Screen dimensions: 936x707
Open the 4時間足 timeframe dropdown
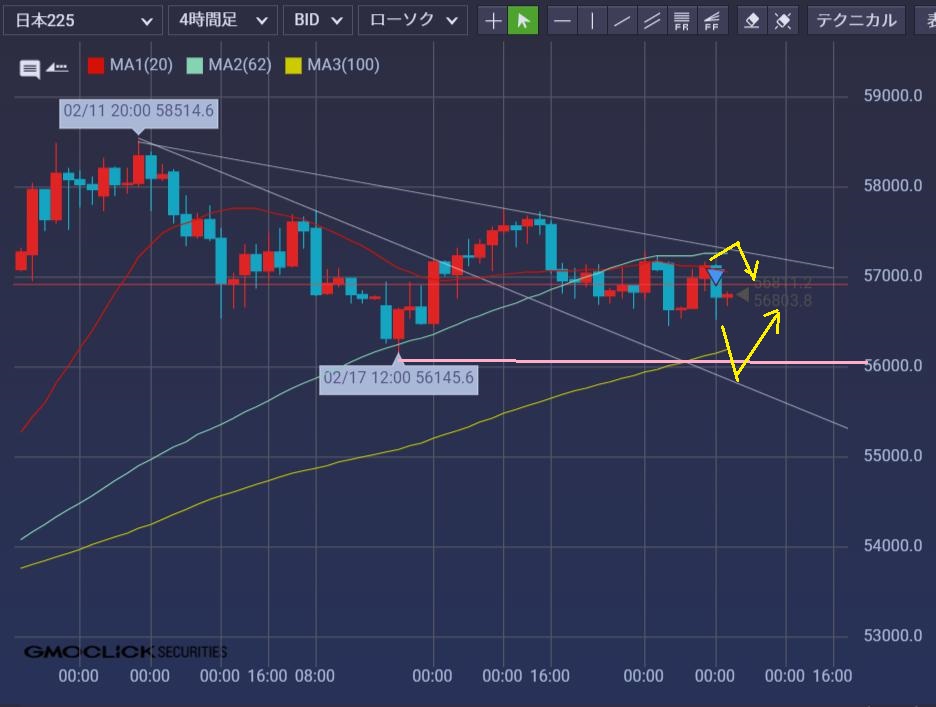pyautogui.click(x=222, y=20)
